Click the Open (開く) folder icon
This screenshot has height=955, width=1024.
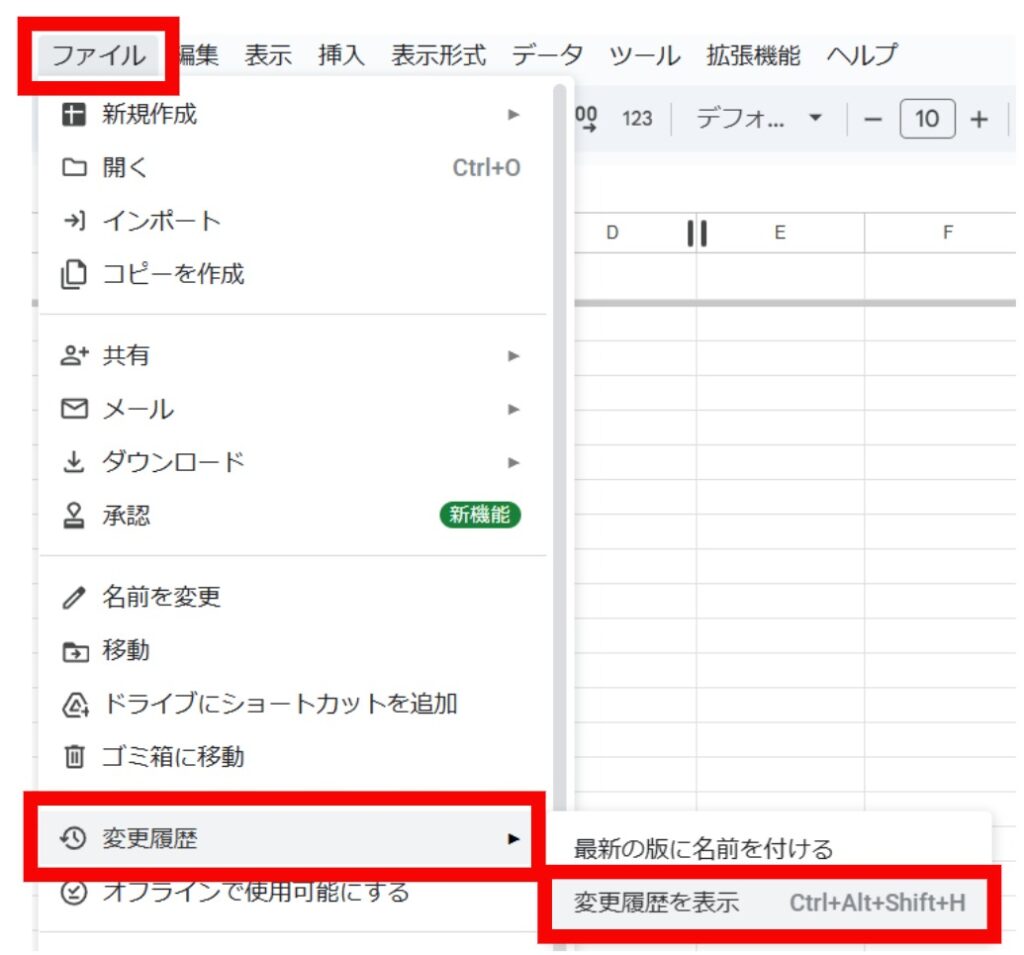(x=74, y=168)
